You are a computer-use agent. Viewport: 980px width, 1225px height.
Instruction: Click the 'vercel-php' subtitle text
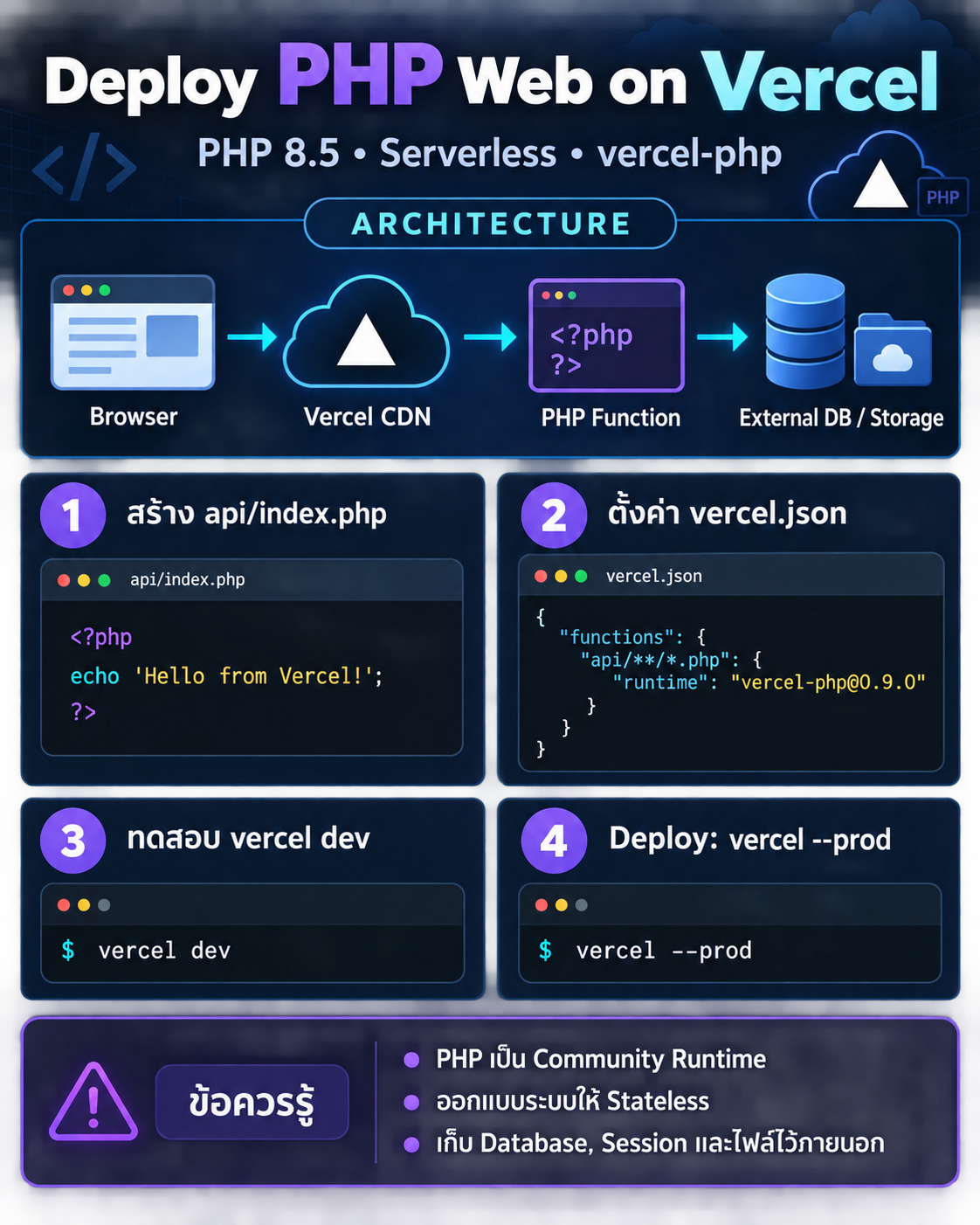click(689, 155)
